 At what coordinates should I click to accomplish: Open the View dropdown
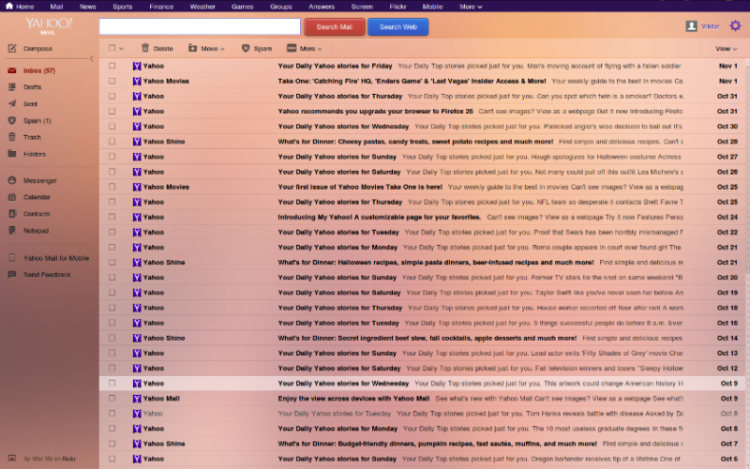click(x=726, y=49)
